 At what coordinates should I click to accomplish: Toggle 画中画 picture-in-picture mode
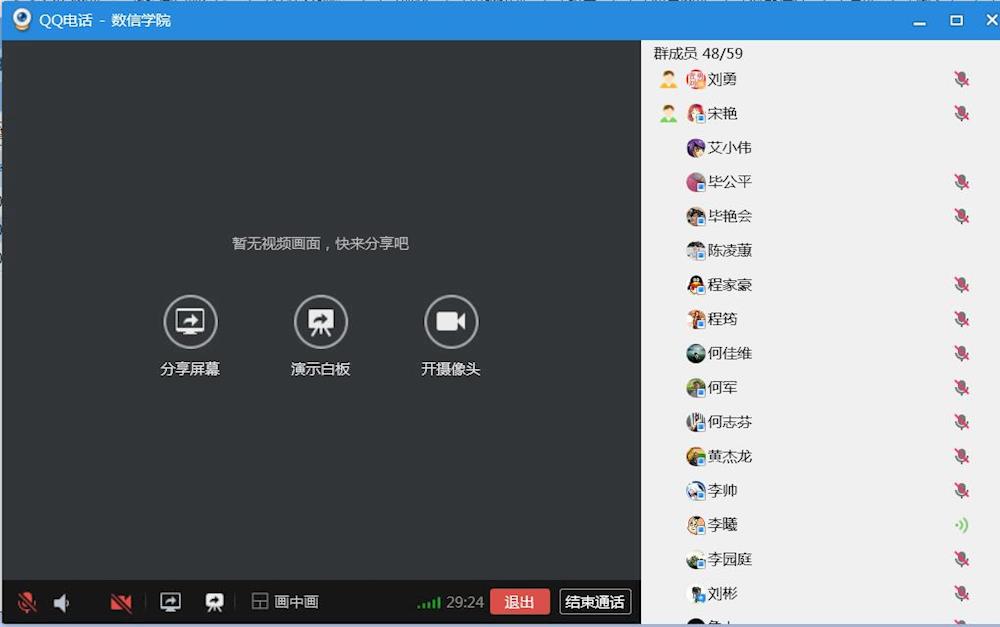285,602
